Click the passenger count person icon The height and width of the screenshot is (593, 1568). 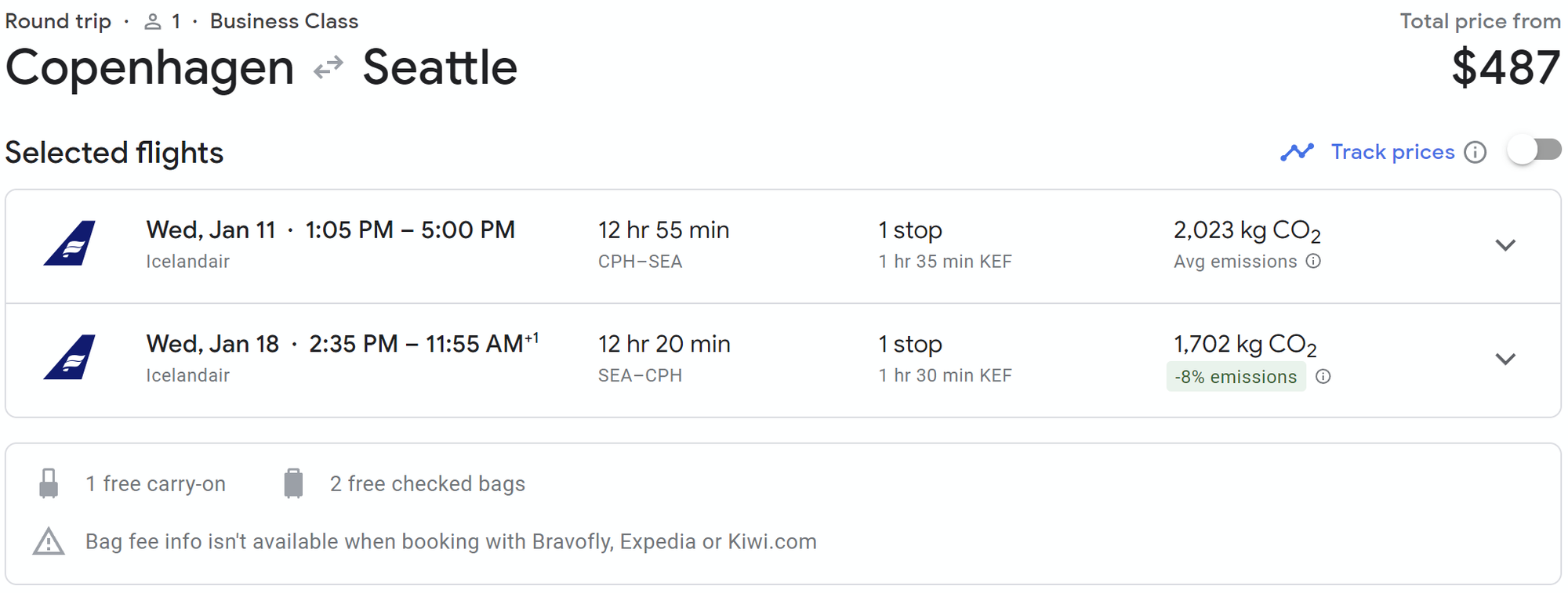153,22
